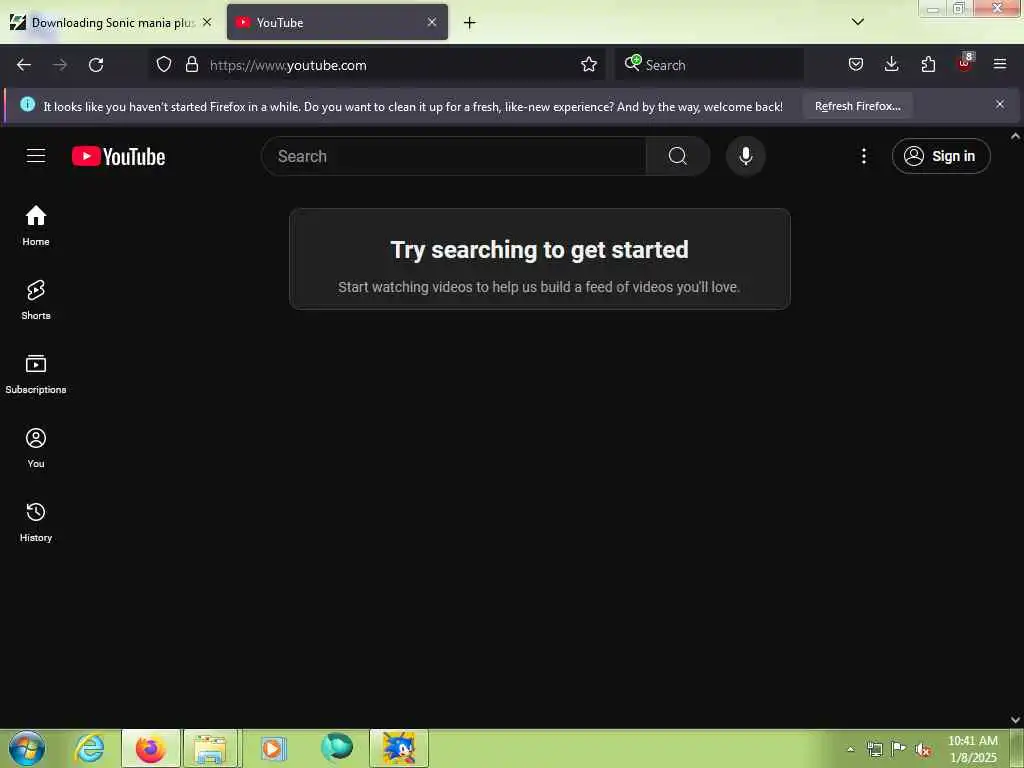Launch Internet Explorer from taskbar
This screenshot has width=1024, height=768.
click(x=89, y=748)
